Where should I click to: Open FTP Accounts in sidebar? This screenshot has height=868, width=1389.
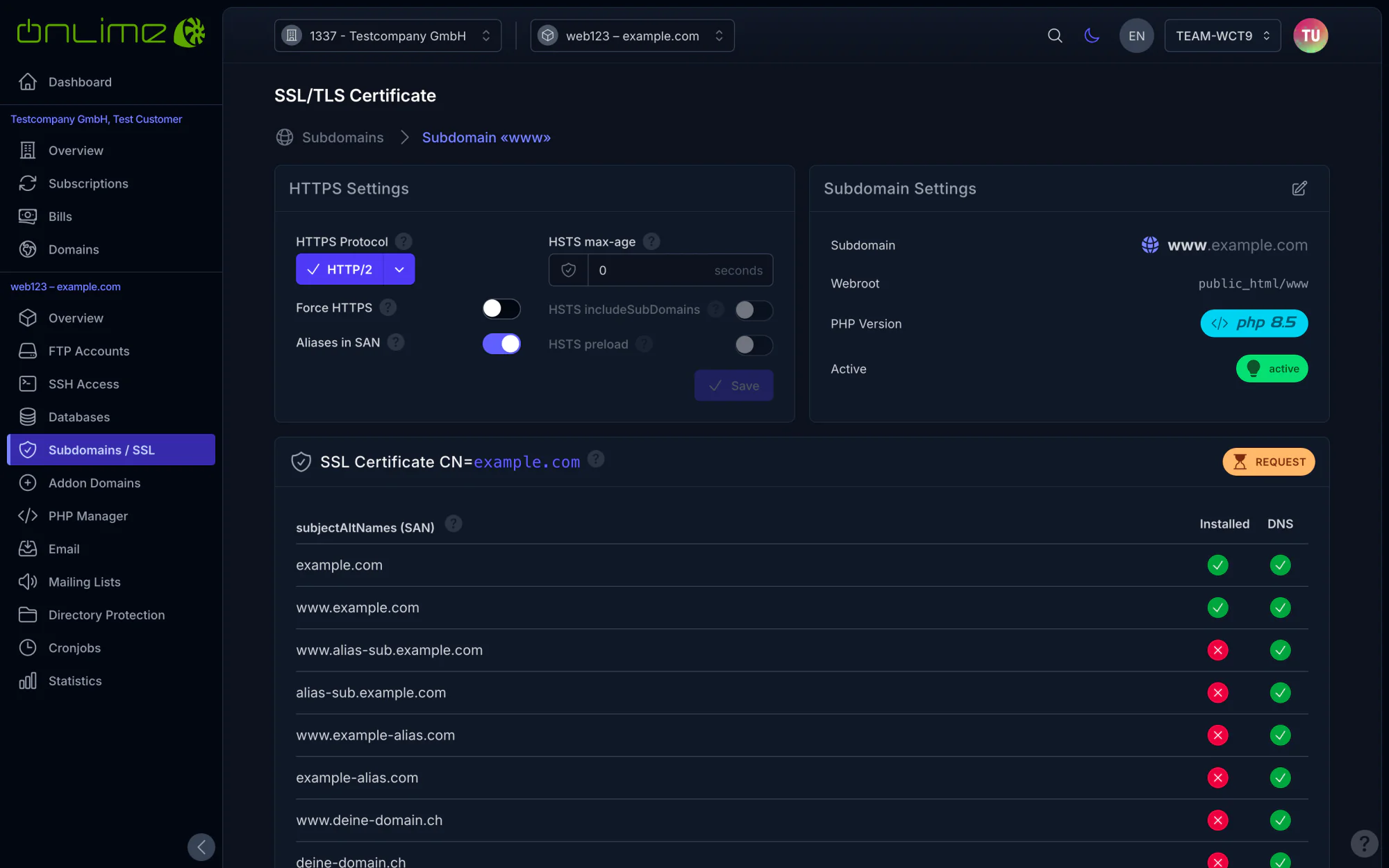(x=111, y=351)
